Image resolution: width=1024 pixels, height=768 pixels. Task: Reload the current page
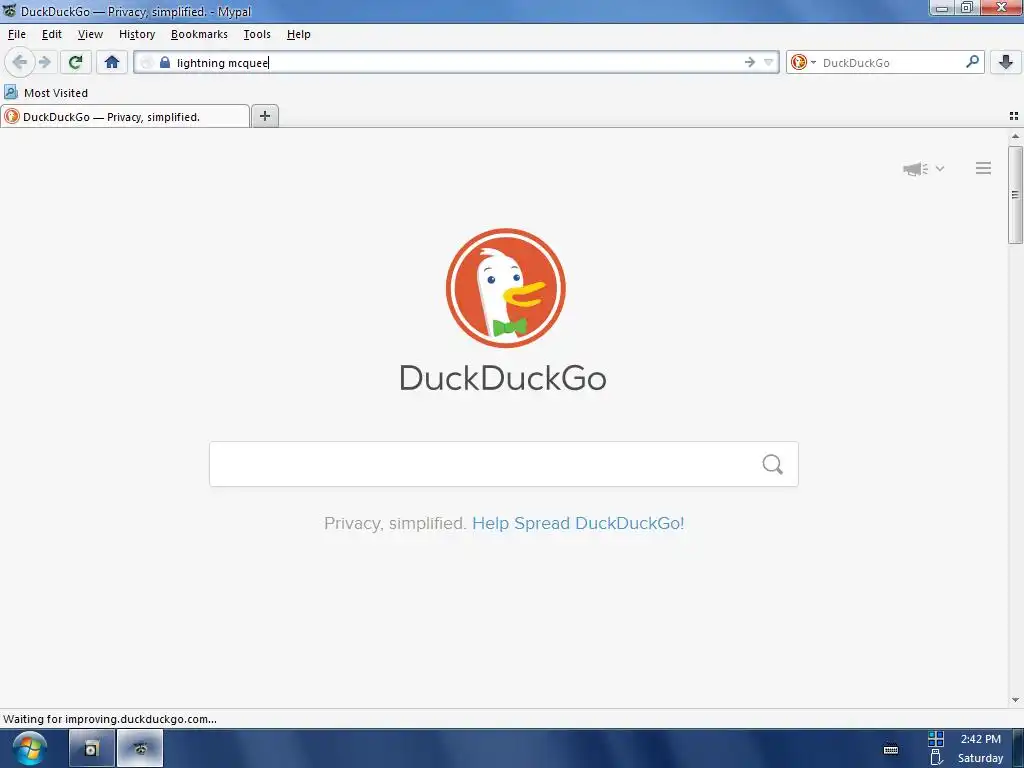[75, 62]
